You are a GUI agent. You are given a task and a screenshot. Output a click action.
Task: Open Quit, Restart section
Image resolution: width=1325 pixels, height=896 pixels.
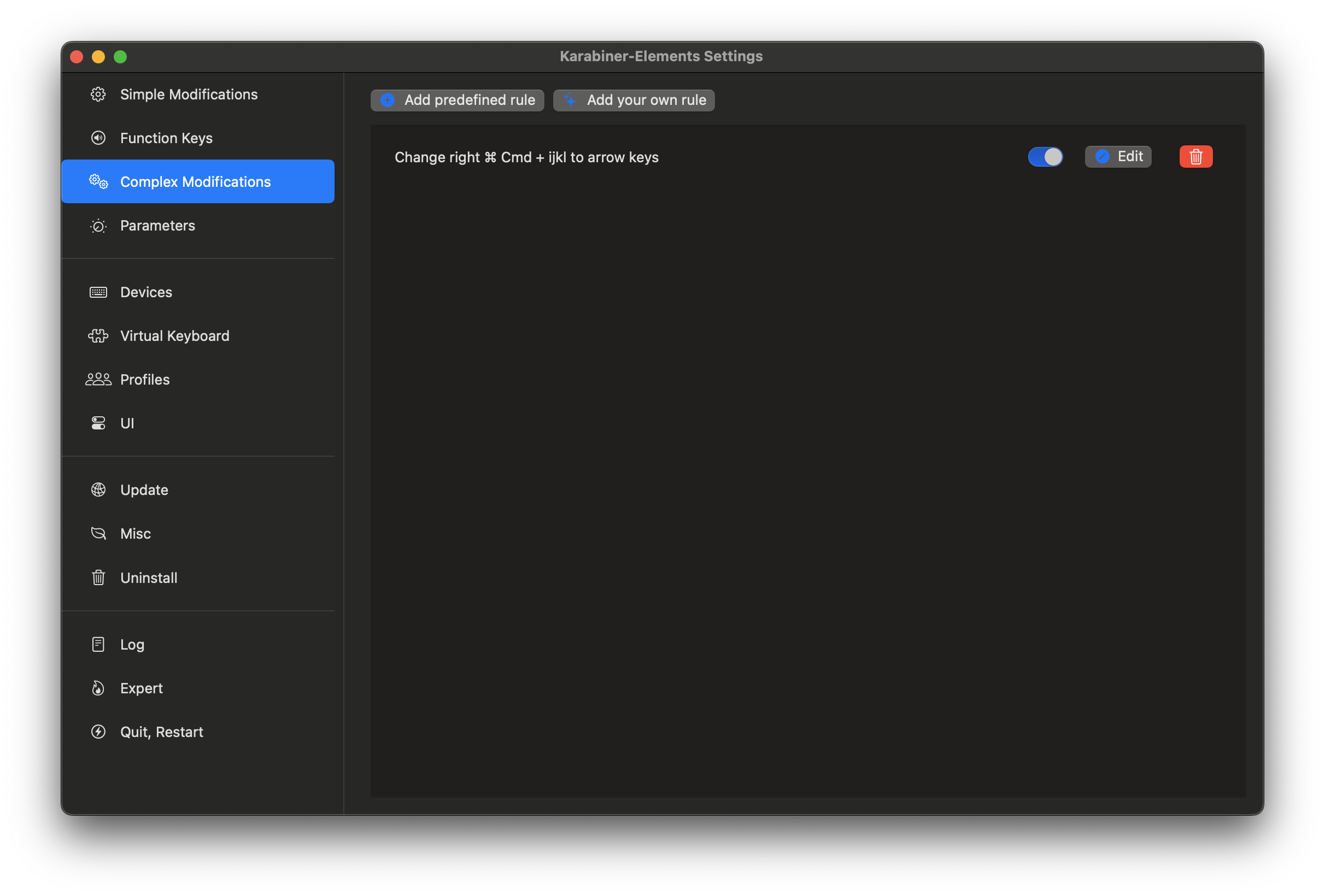[161, 732]
